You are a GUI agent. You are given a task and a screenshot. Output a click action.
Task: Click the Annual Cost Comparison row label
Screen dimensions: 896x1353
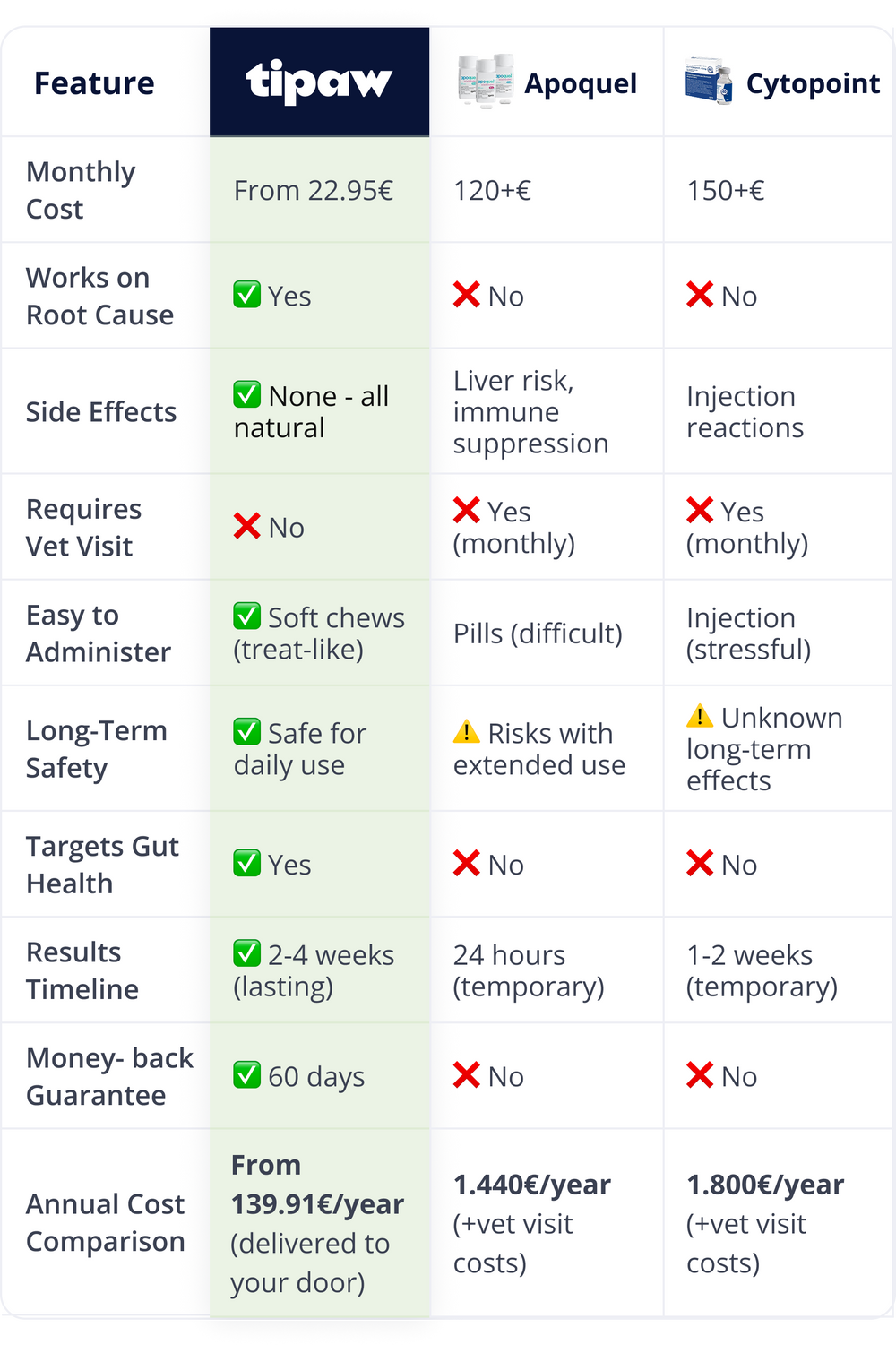click(x=105, y=1222)
